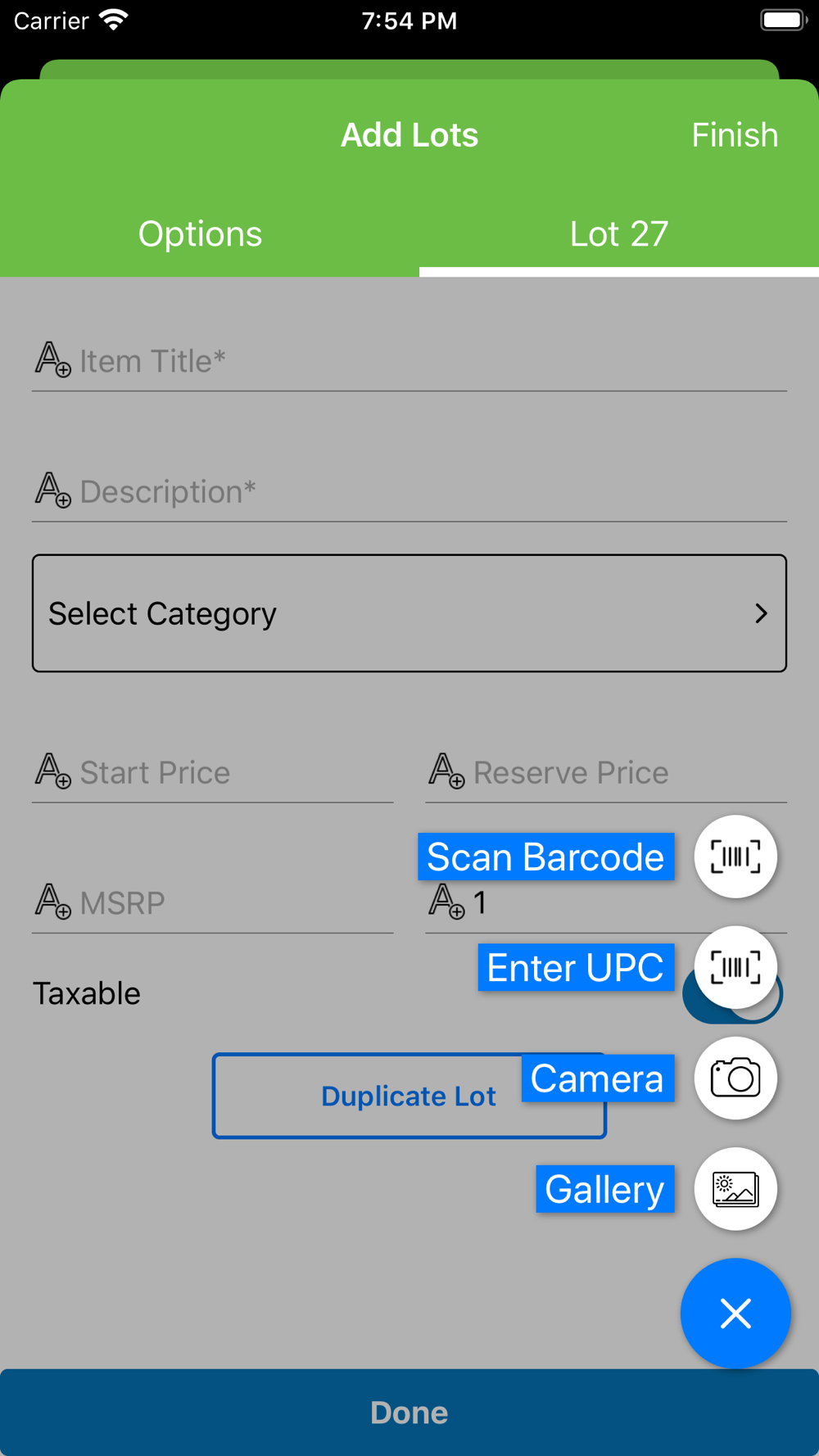
Task: Switch to the Options tab
Action: pos(201,234)
